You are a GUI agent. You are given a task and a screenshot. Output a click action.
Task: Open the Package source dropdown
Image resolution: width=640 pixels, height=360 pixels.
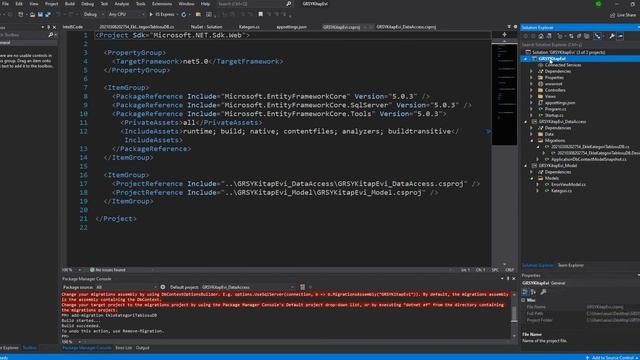tap(126, 287)
